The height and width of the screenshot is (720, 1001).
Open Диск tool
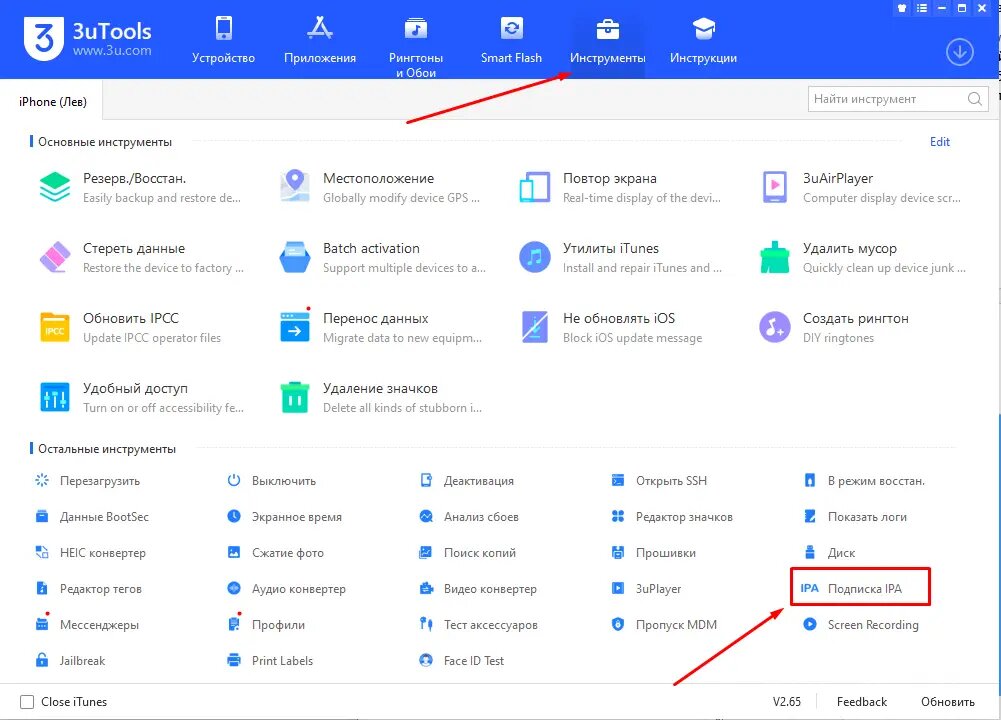click(829, 553)
